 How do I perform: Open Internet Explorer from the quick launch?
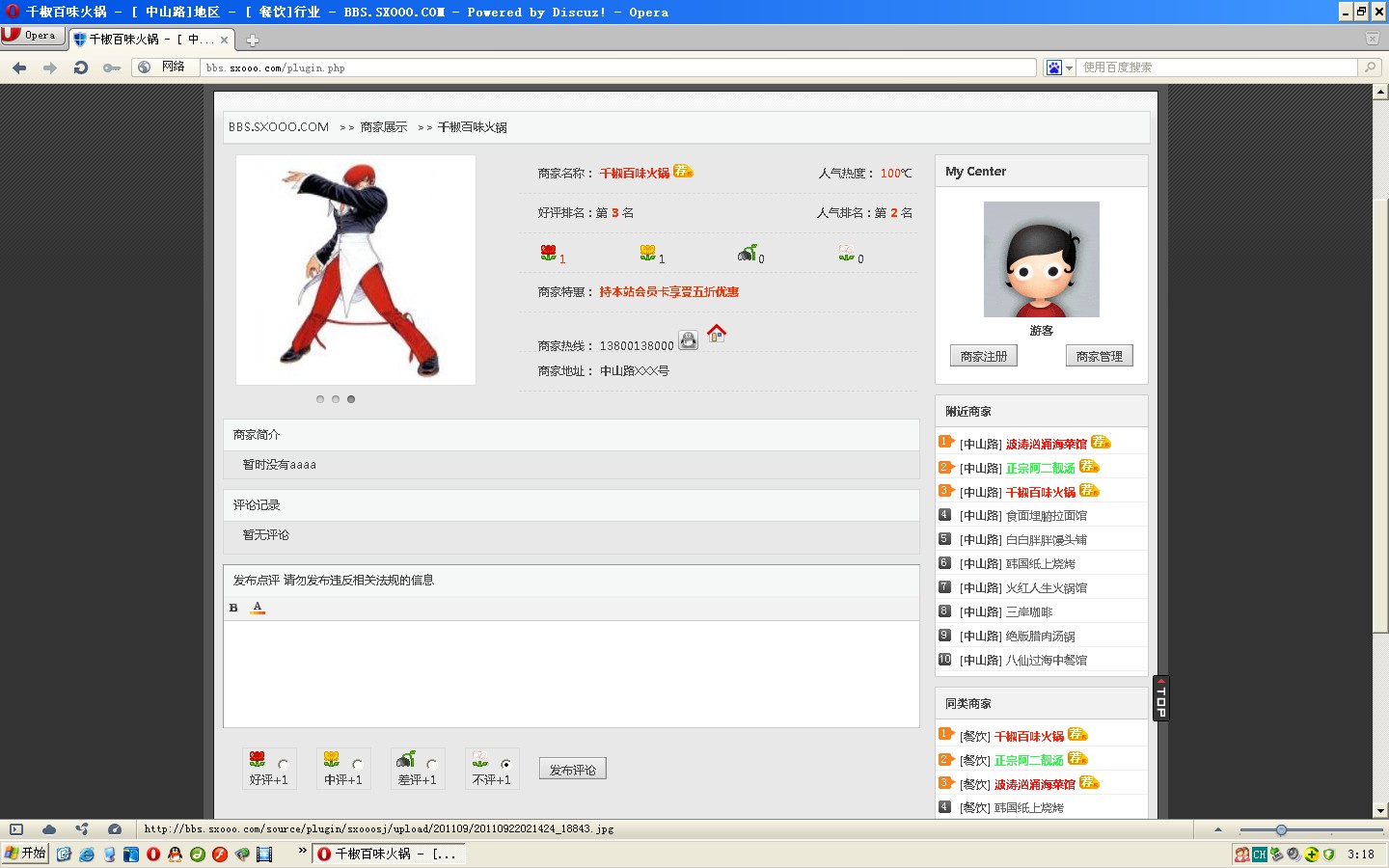point(87,854)
